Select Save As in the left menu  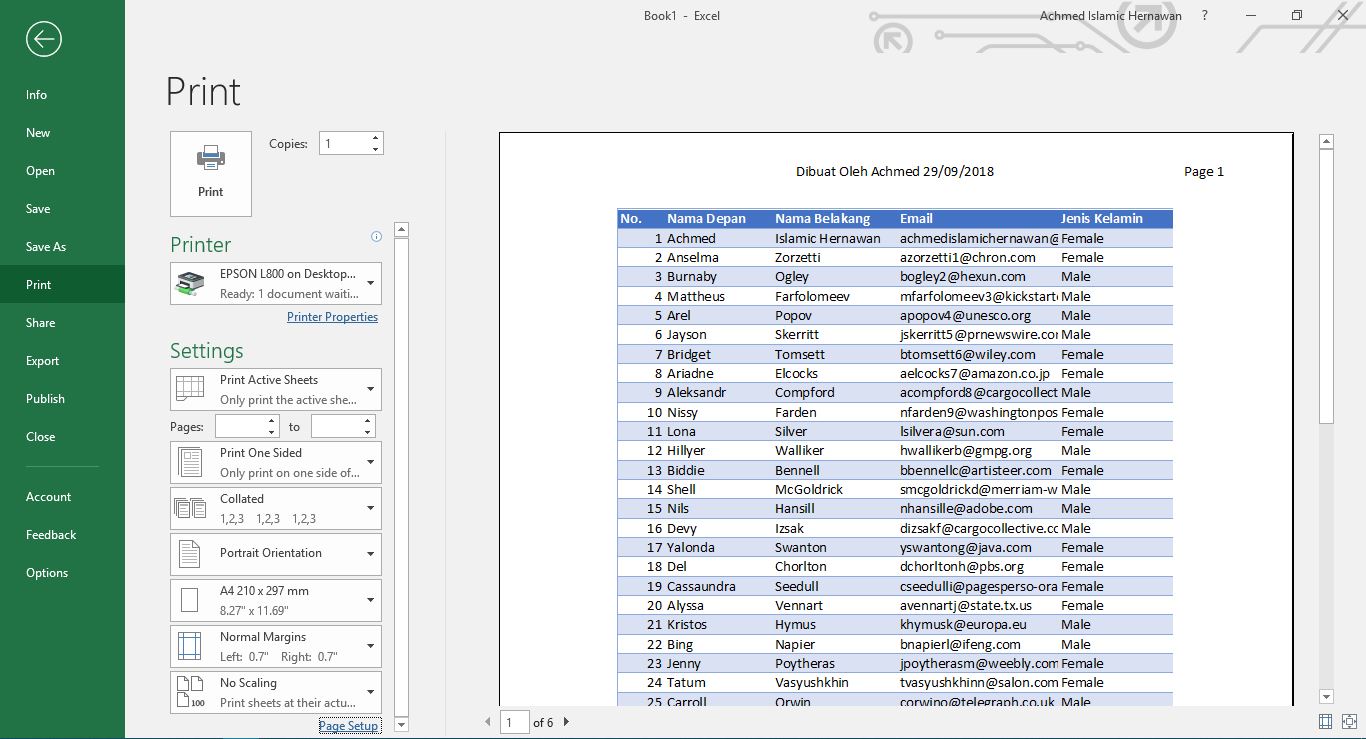click(x=46, y=247)
